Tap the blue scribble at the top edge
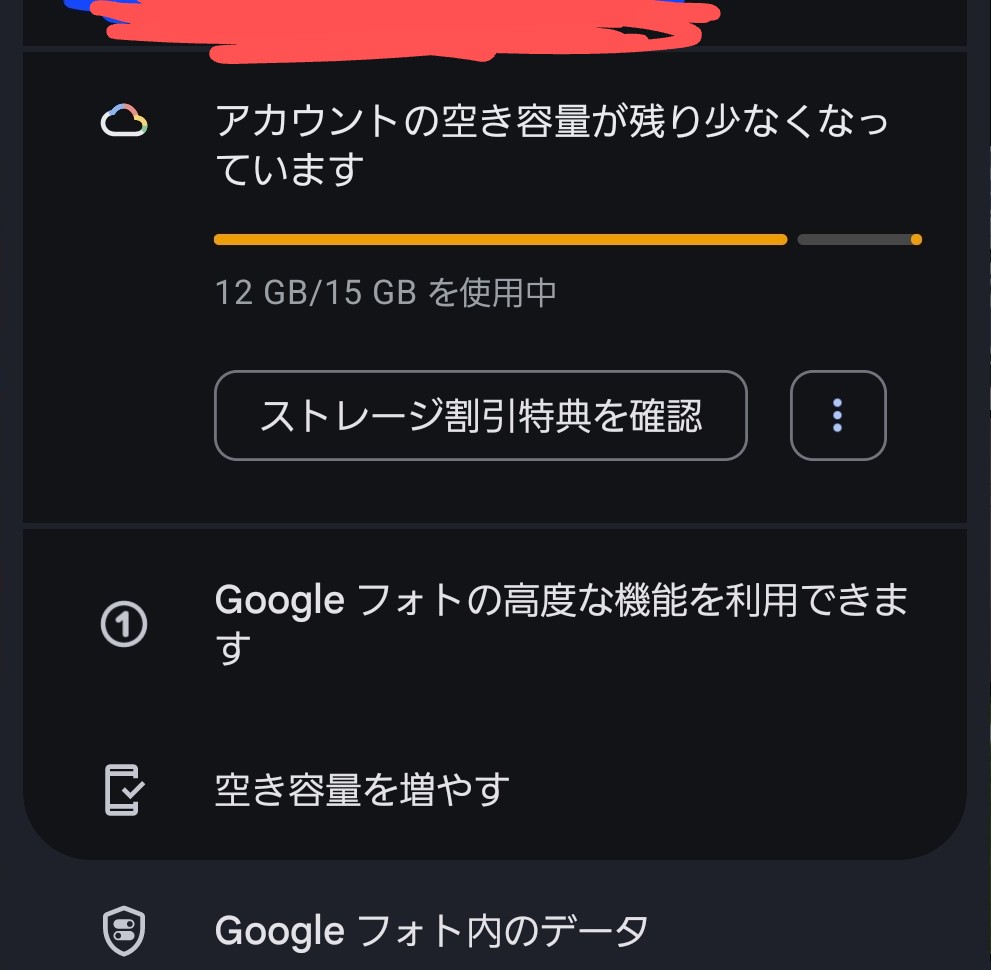This screenshot has height=970, width=991. (79, 6)
